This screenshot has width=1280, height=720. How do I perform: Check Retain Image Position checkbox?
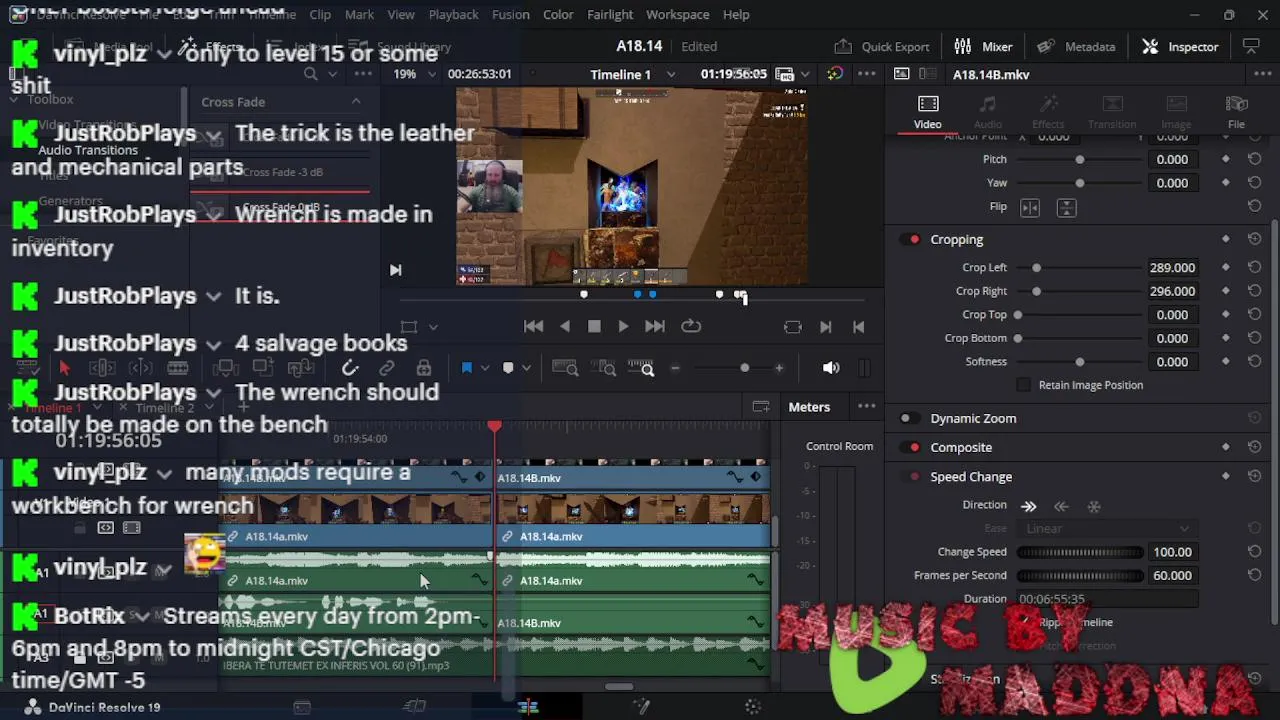pyautogui.click(x=1023, y=385)
